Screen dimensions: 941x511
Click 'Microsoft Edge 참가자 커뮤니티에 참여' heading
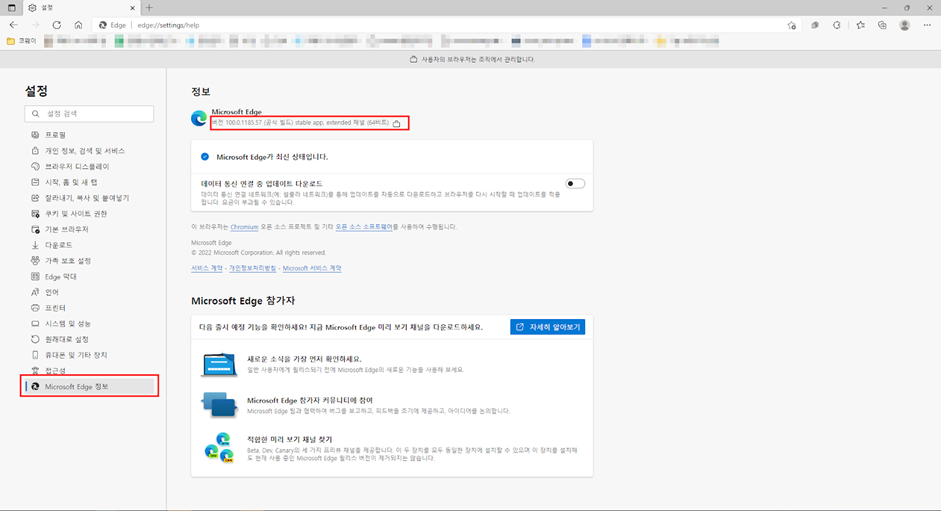pos(310,400)
